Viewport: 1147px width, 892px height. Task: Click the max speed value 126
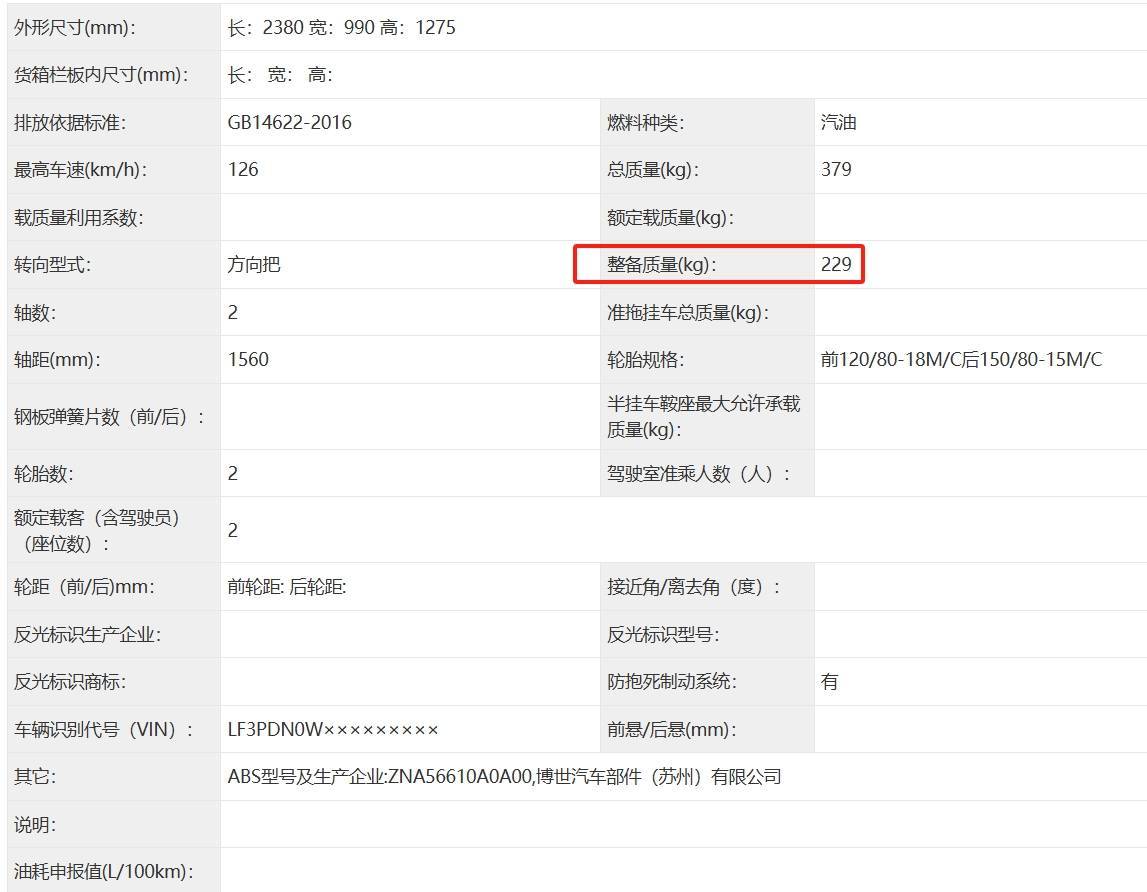(x=243, y=170)
